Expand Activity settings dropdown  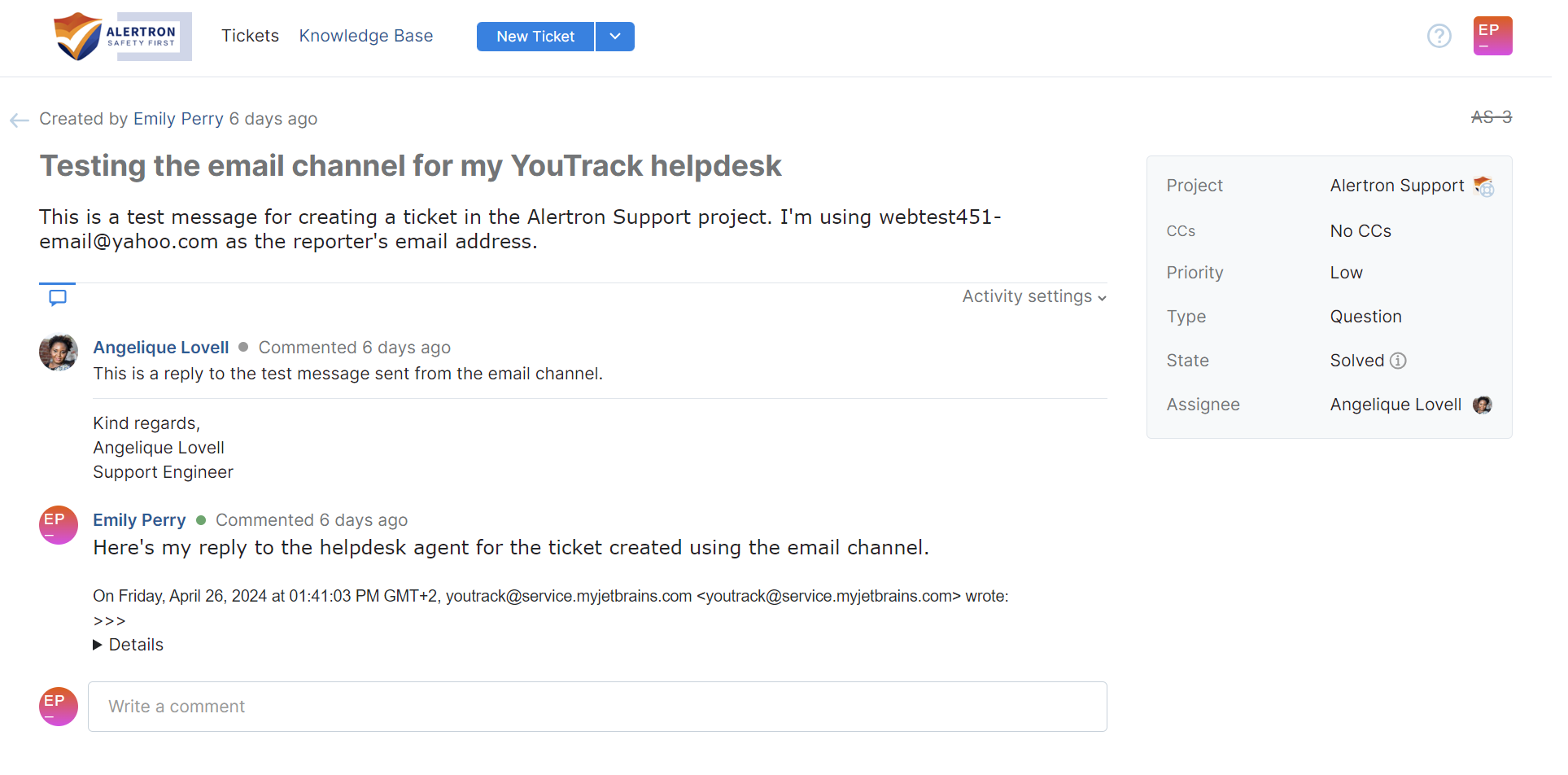click(x=1034, y=296)
